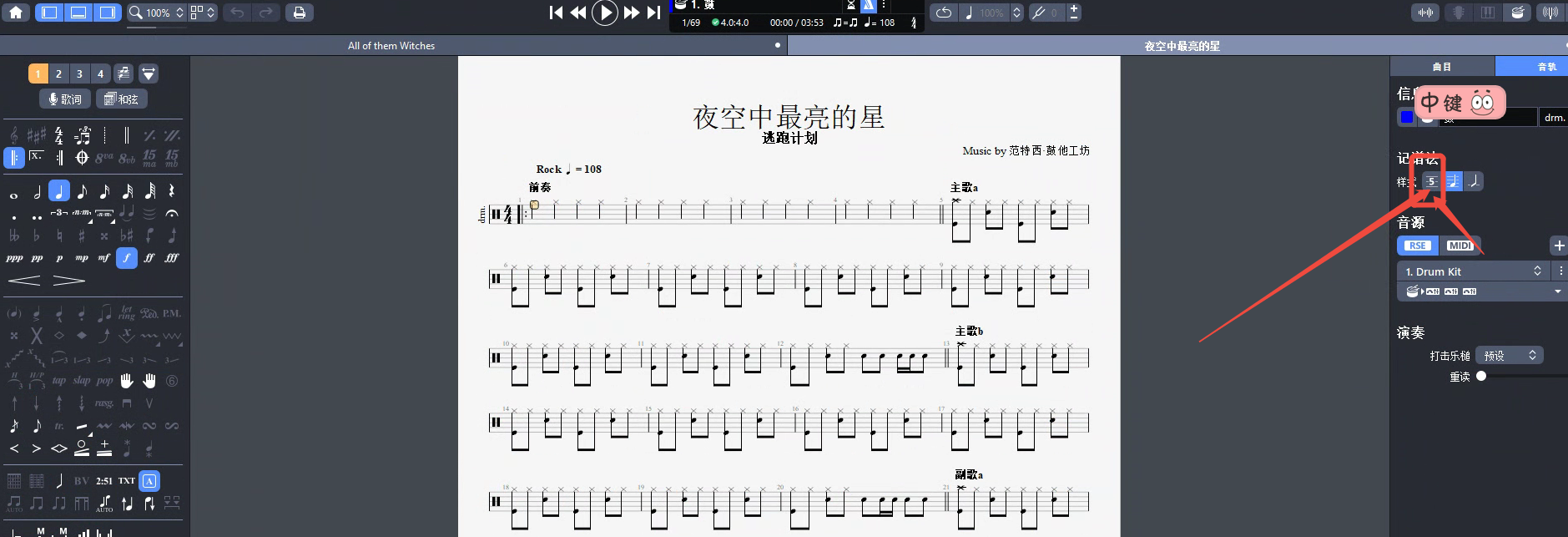The image size is (1568, 537).
Task: Jump to the first bar
Action: point(556,13)
